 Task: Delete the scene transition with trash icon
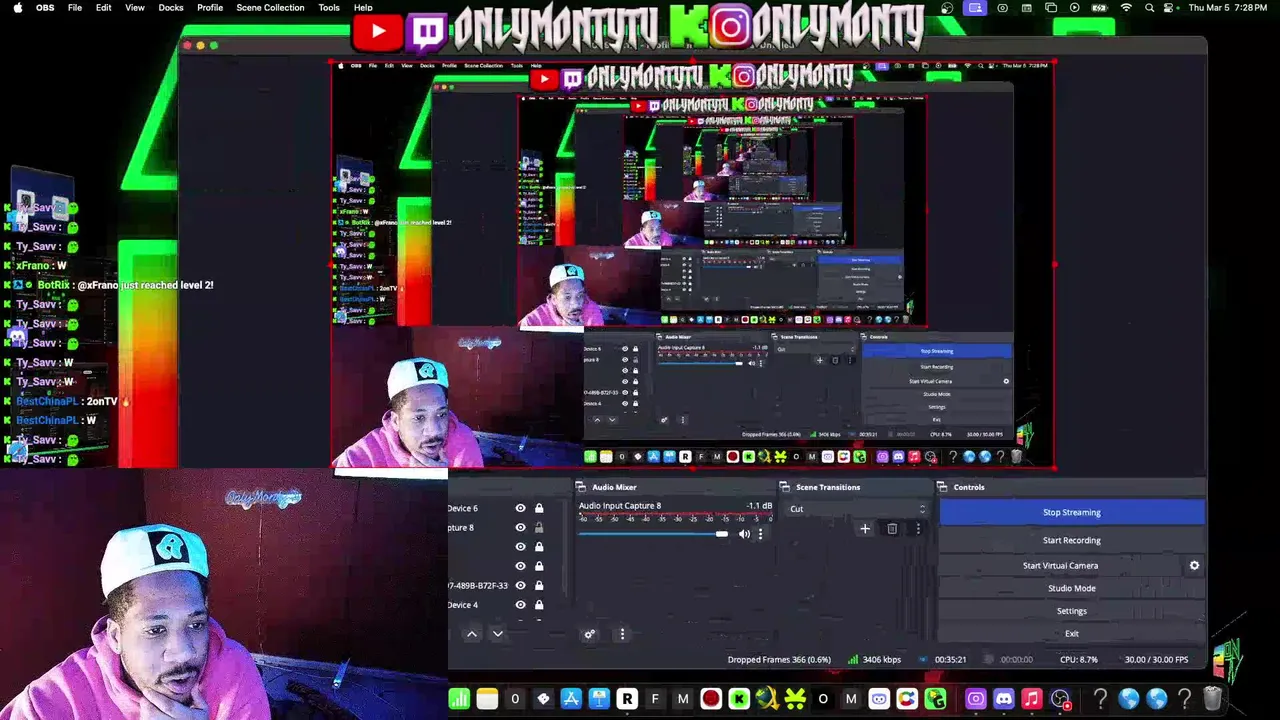click(x=892, y=529)
